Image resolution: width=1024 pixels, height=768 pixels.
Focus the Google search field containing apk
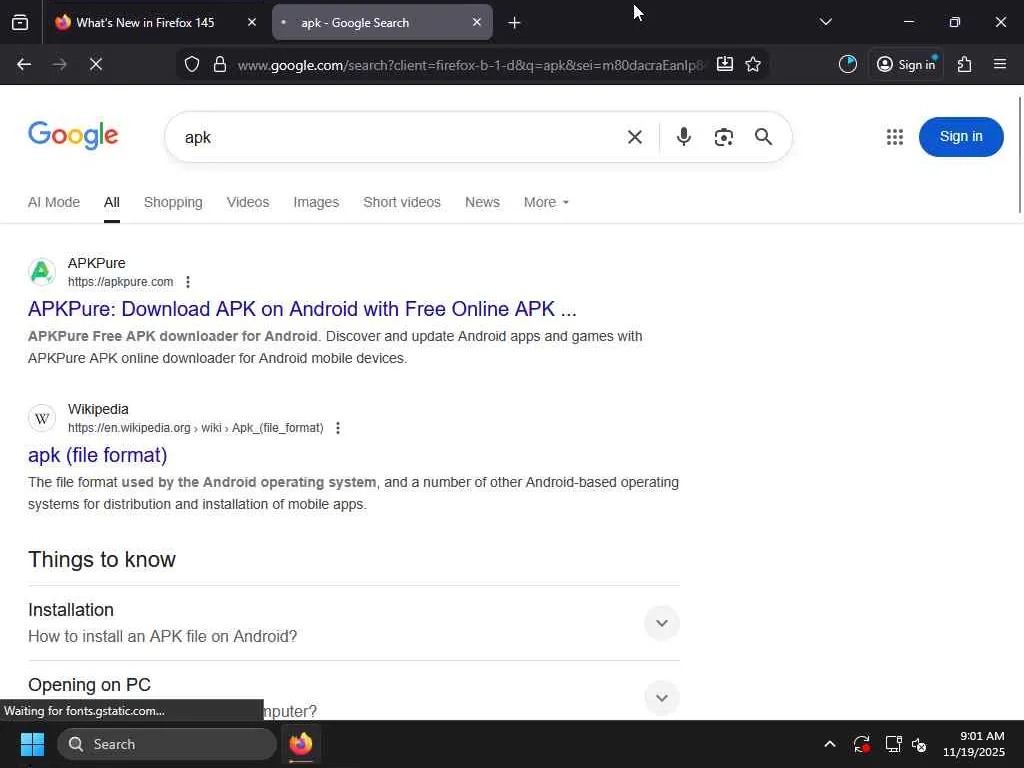point(398,137)
